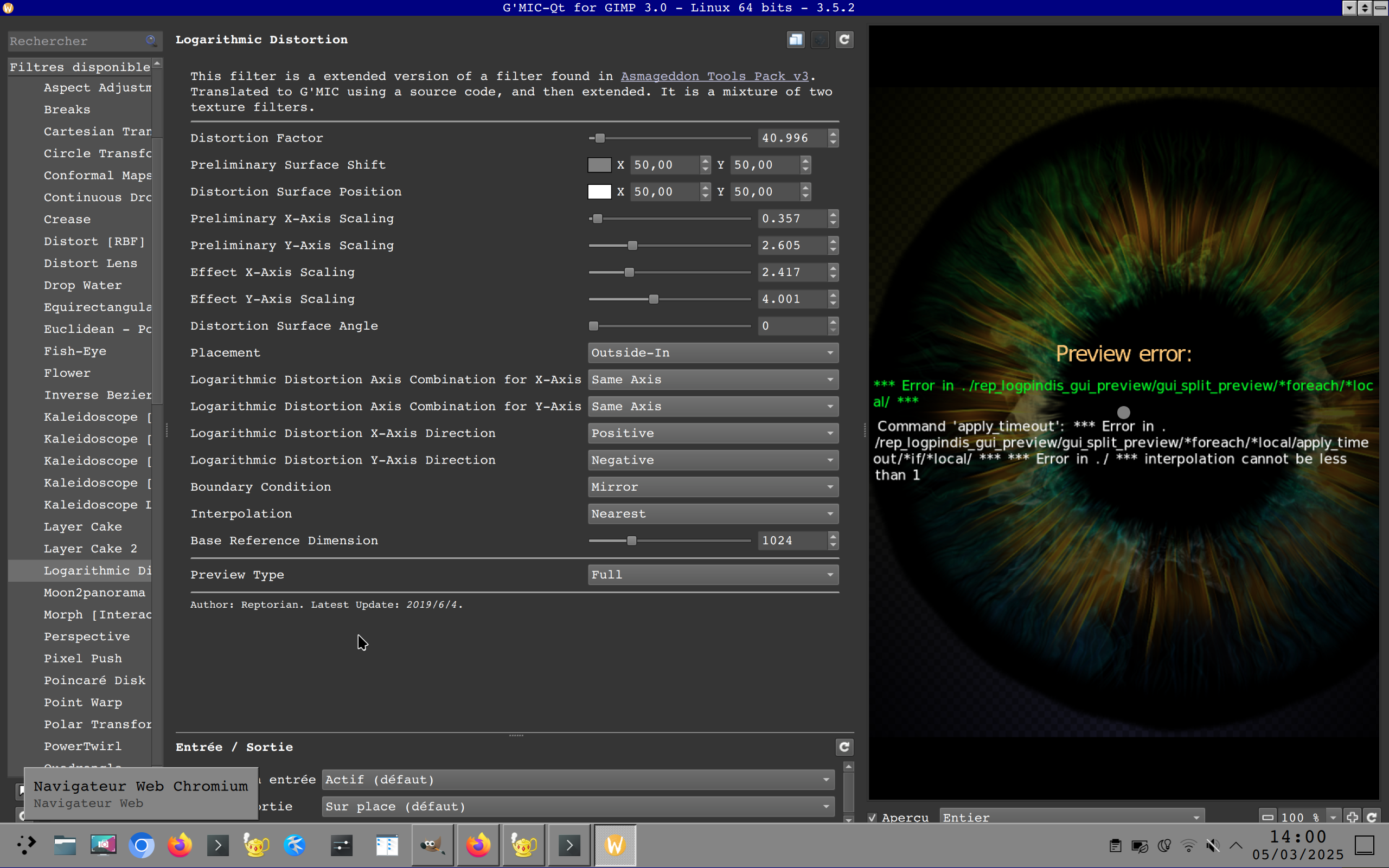Viewport: 1389px width, 868px height.
Task: Select the Fish-Eye filter in list
Action: 75,351
